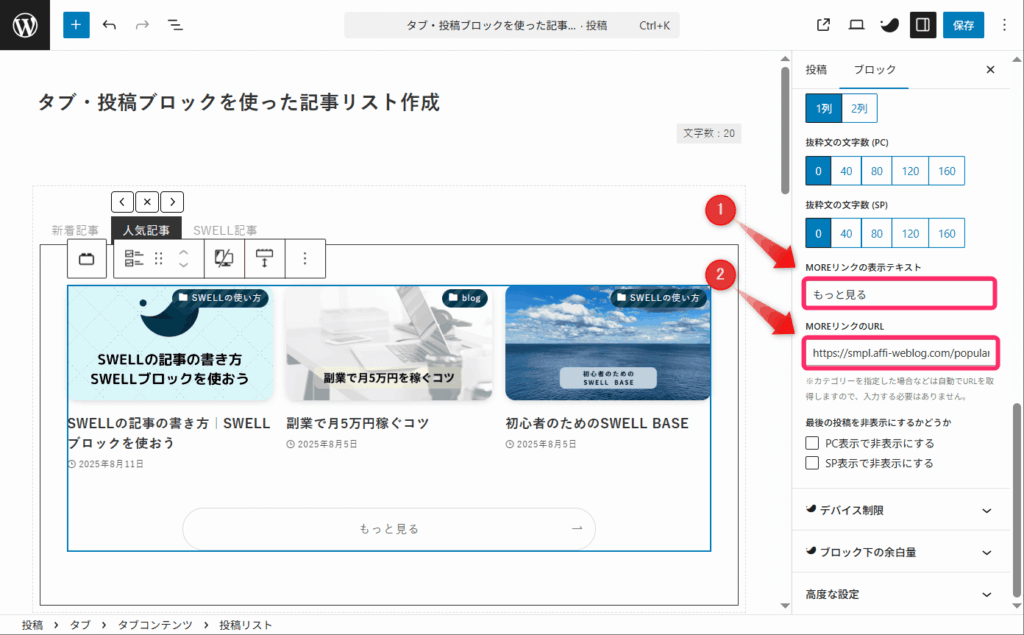1024x635 pixels.
Task: Delete the tab with X button
Action: [x=148, y=202]
